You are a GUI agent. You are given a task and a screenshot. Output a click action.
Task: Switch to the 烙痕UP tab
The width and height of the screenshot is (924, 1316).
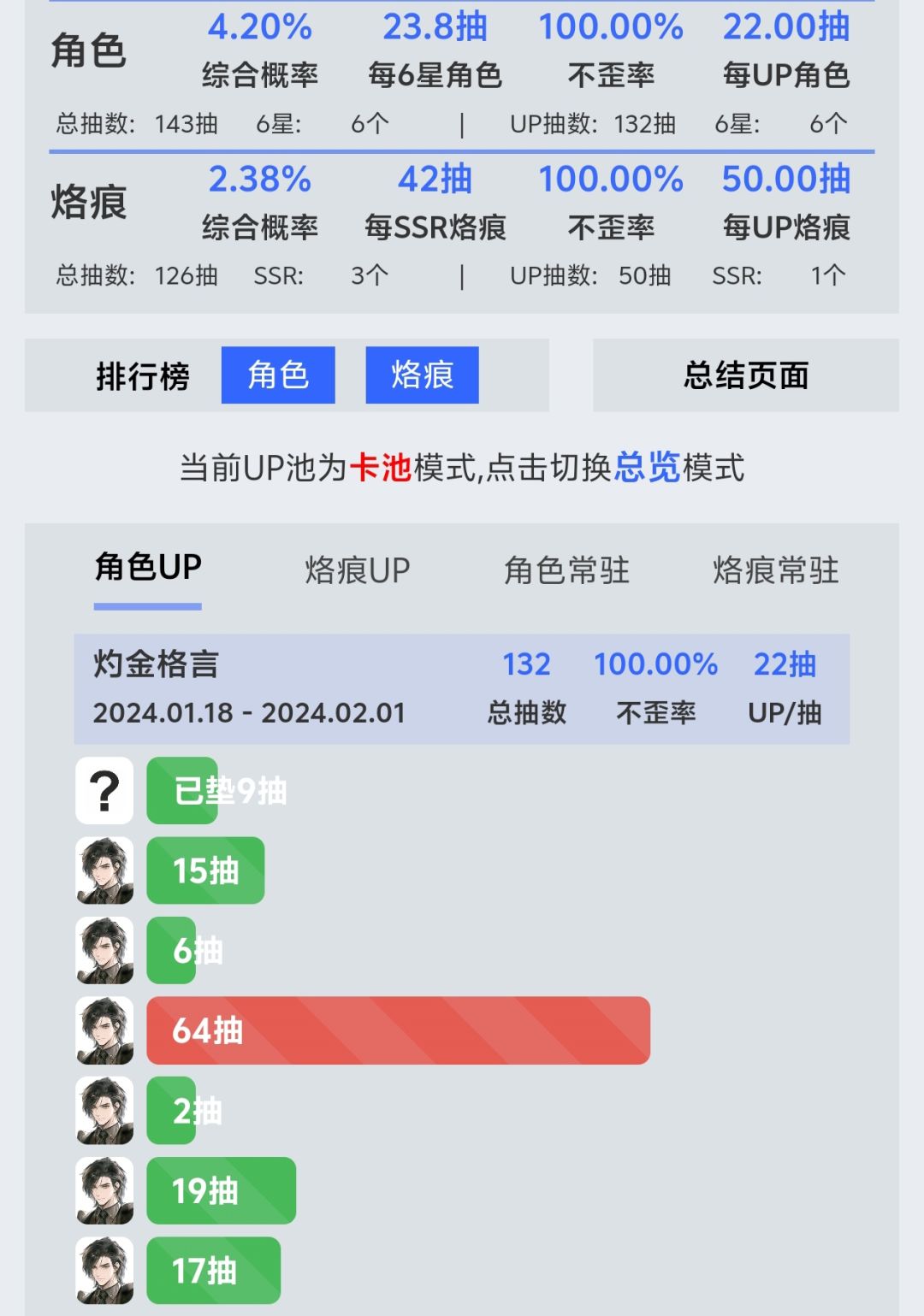click(358, 569)
